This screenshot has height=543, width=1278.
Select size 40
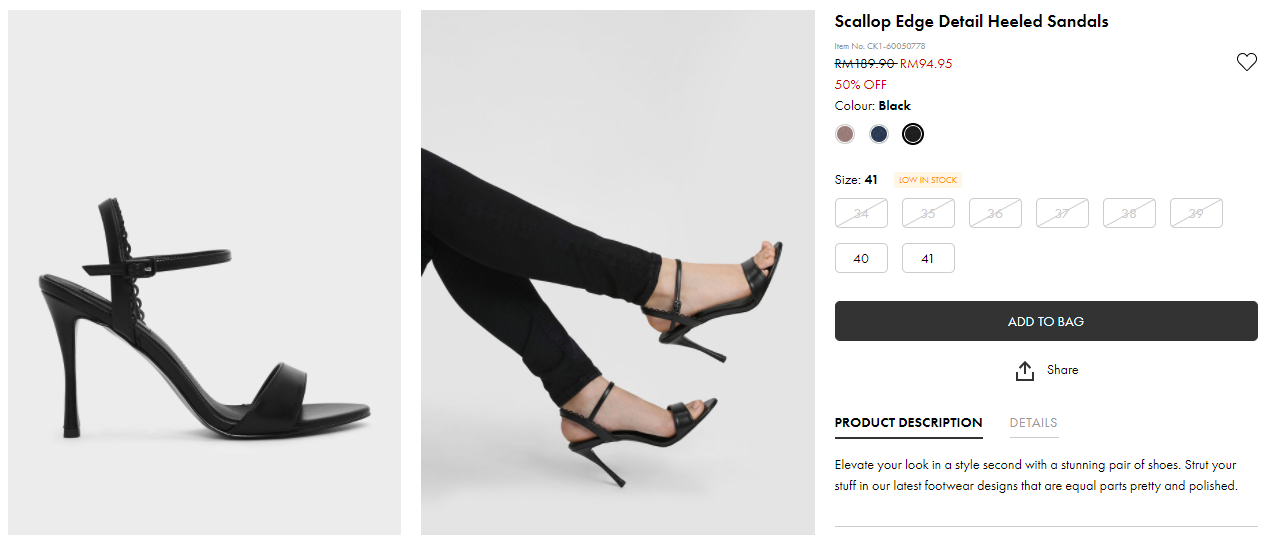click(x=861, y=258)
